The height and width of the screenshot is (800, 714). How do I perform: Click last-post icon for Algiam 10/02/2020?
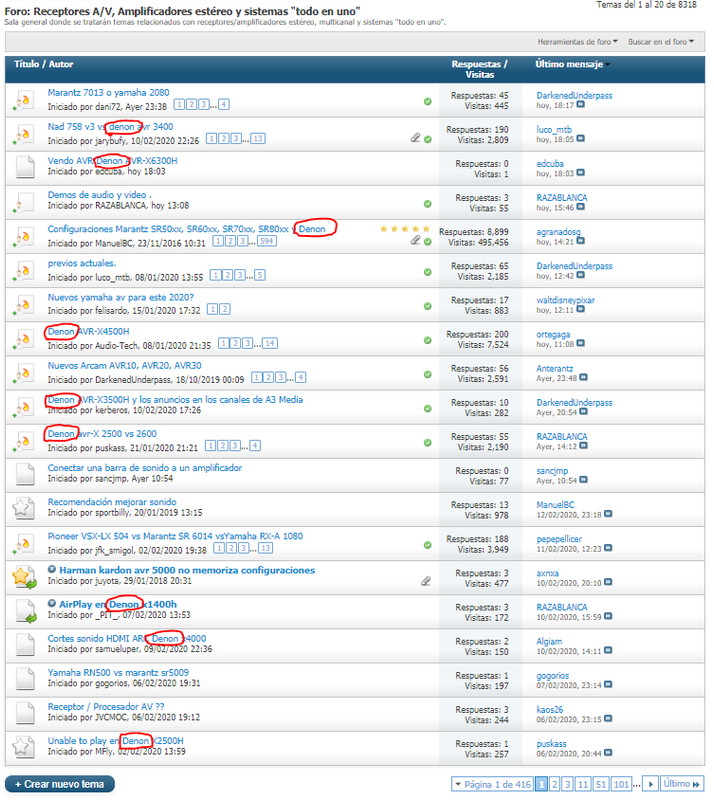(608, 651)
